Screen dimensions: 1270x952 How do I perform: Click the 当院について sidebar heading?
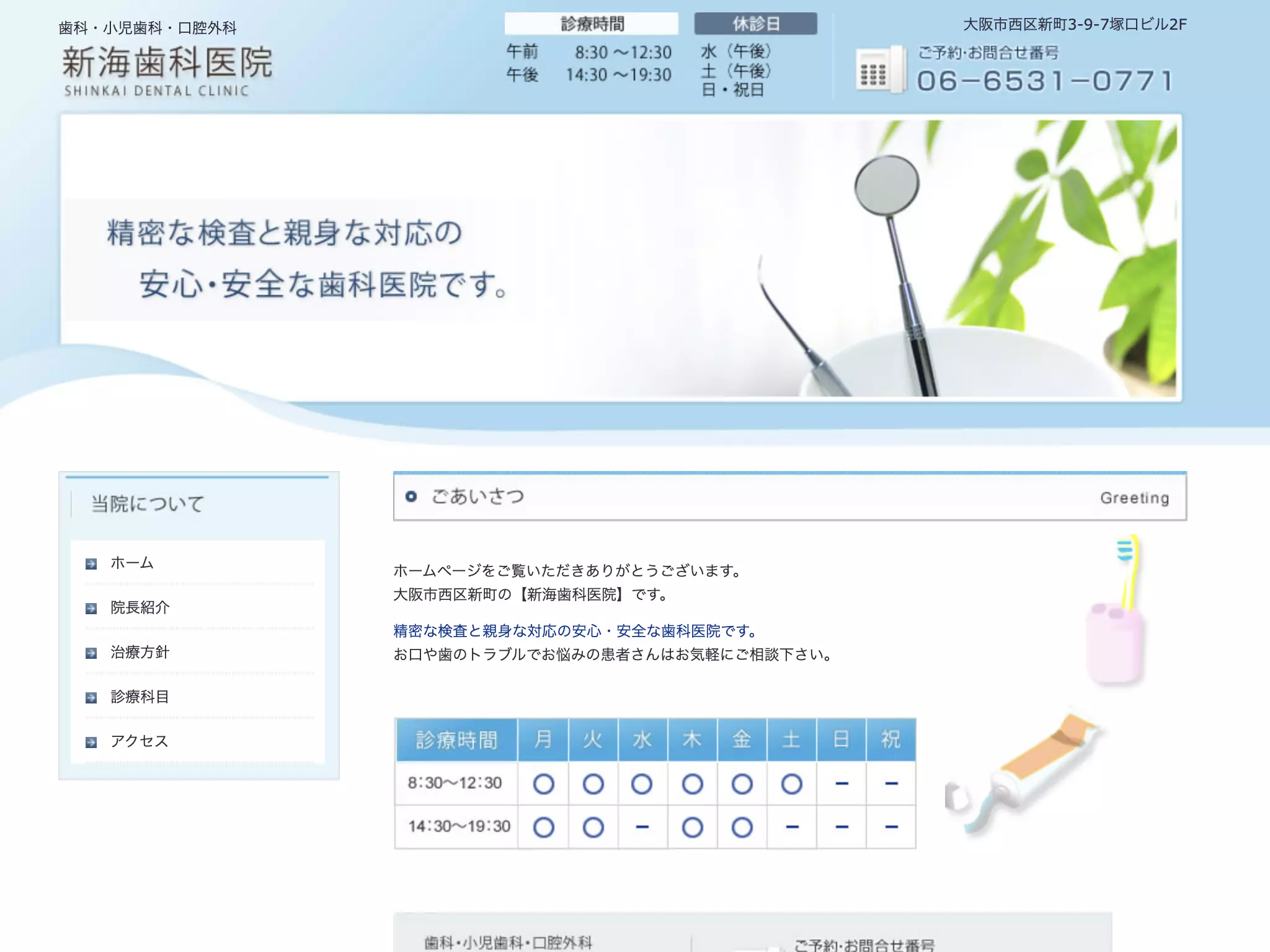[x=148, y=504]
